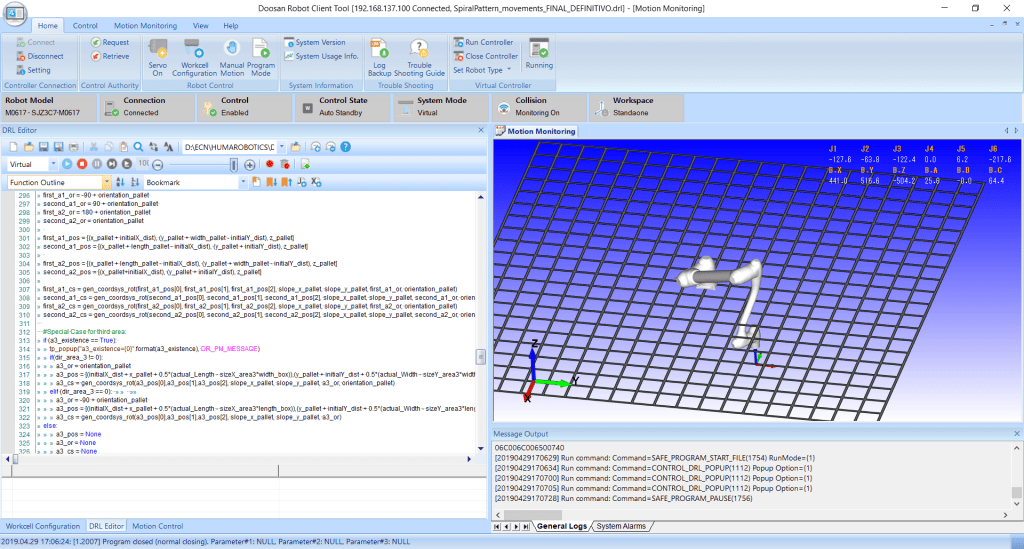The width and height of the screenshot is (1024, 549).
Task: Increase speed with the plus icon
Action: (x=249, y=165)
